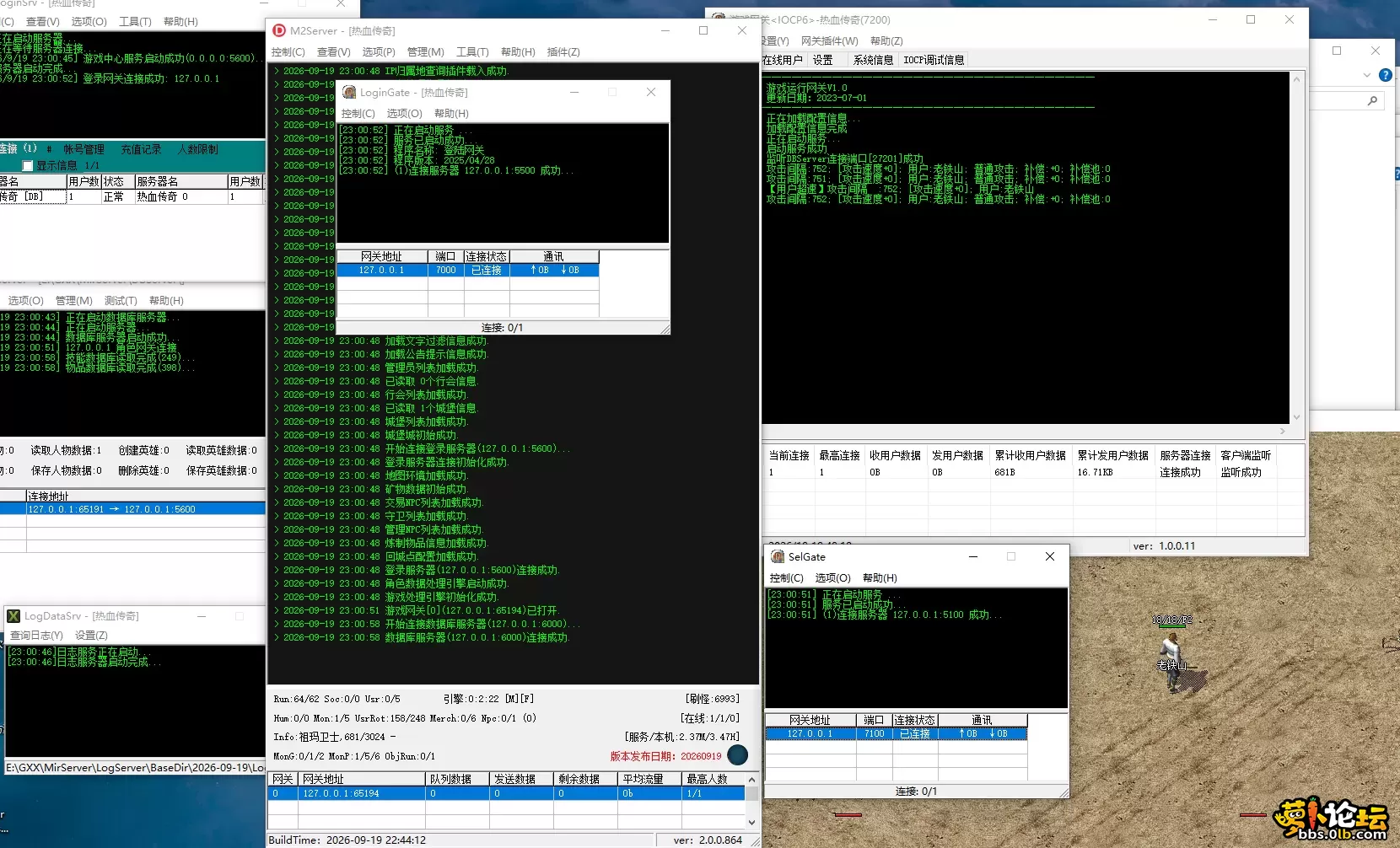
Task: Open 管理(M) menu in DBServer window
Action: pos(73,301)
